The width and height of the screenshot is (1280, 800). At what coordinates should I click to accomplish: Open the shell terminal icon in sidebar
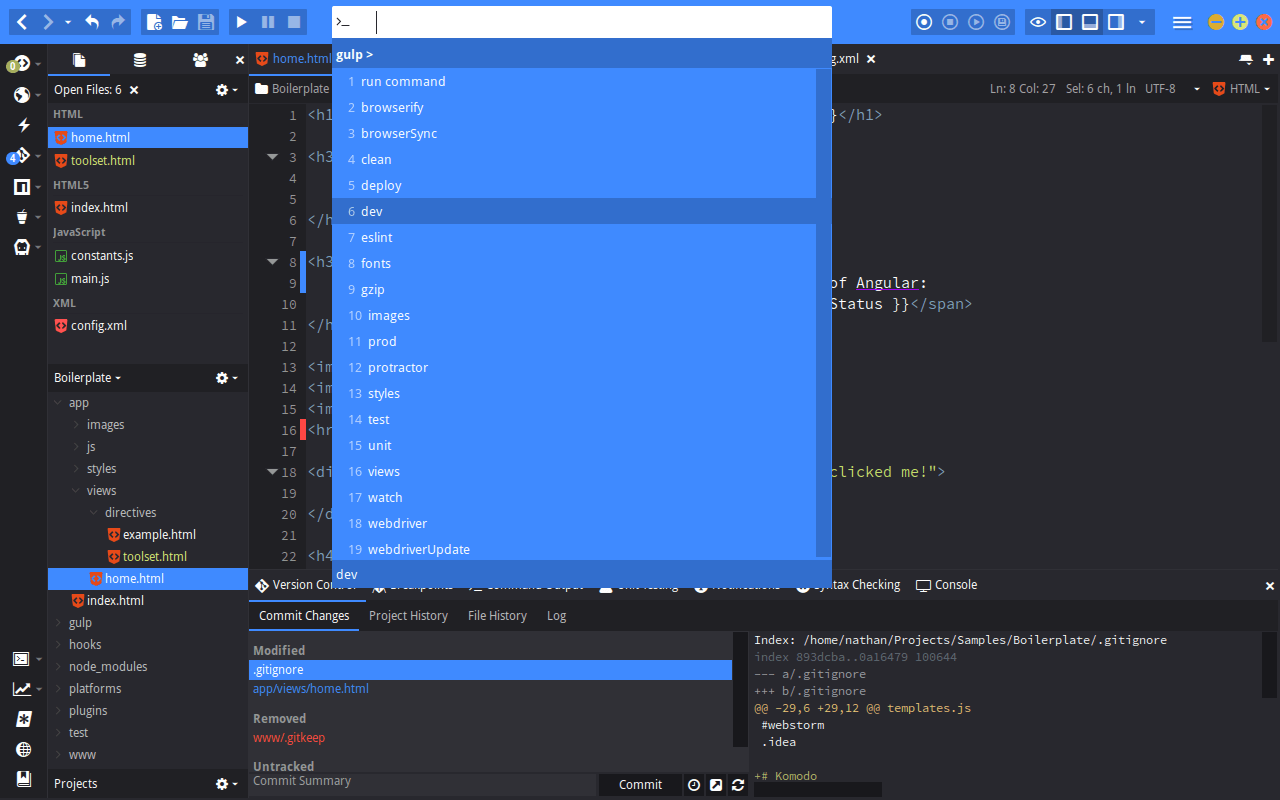(x=21, y=658)
